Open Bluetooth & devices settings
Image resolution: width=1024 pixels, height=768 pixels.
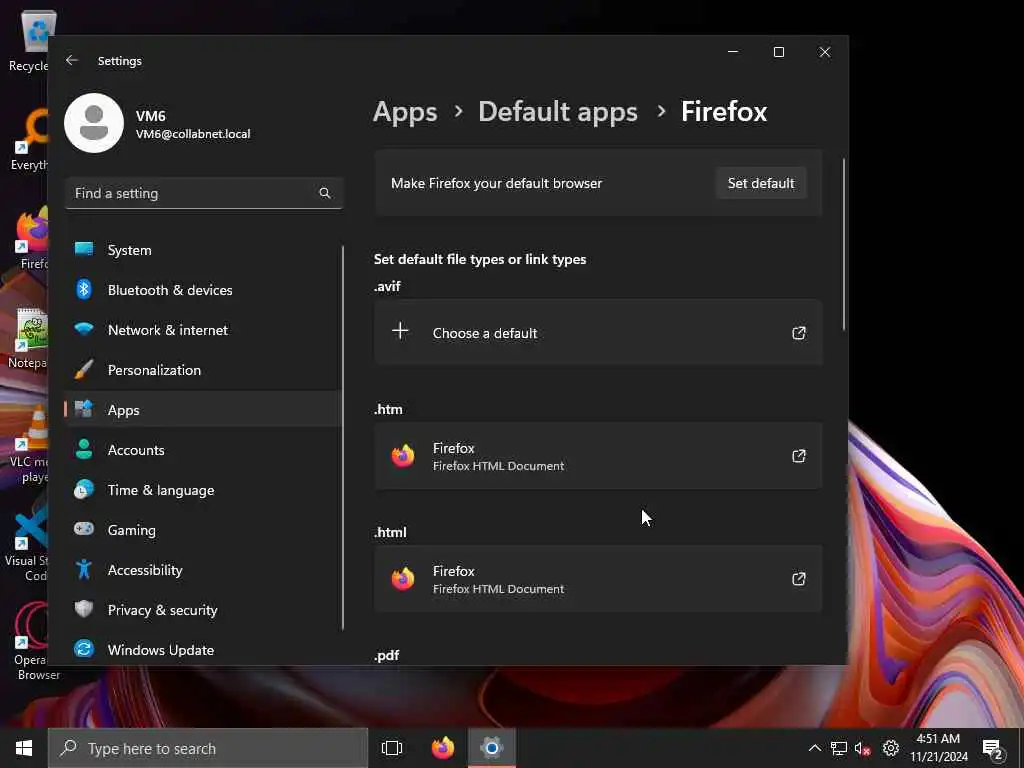click(x=203, y=289)
